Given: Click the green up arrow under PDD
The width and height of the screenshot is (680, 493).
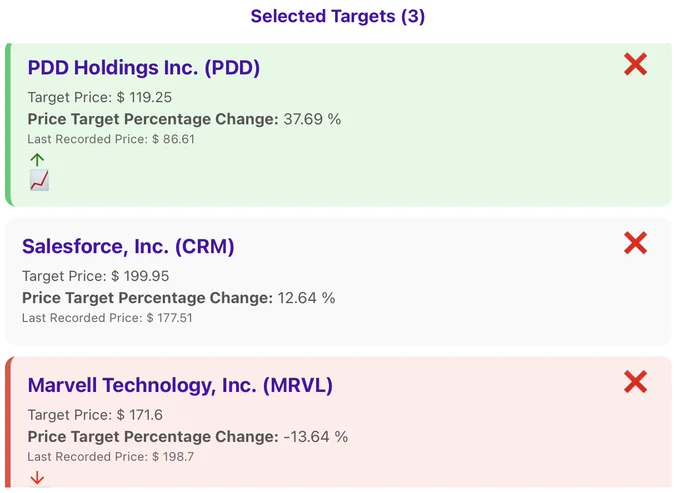Looking at the screenshot, I should pos(37,160).
